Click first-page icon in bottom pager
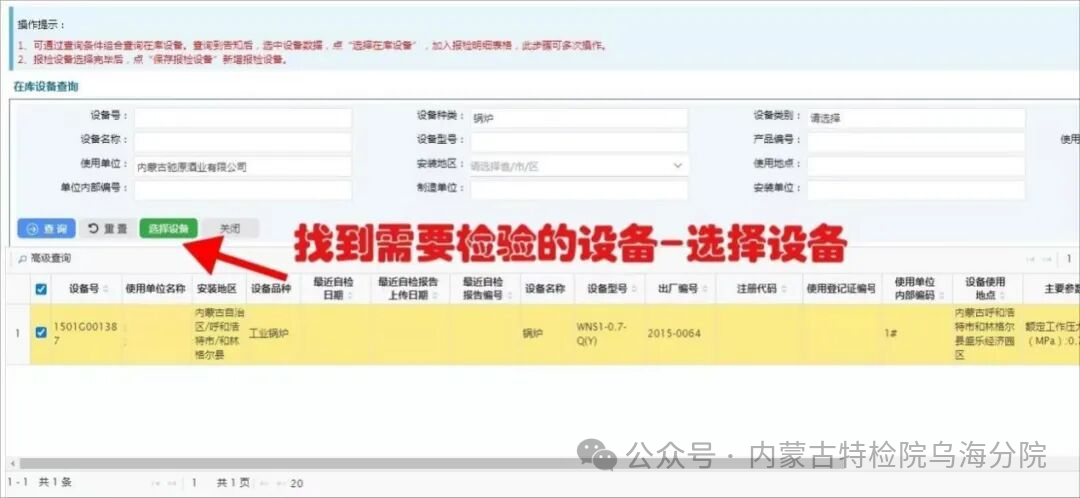This screenshot has height=498, width=1080. (156, 484)
